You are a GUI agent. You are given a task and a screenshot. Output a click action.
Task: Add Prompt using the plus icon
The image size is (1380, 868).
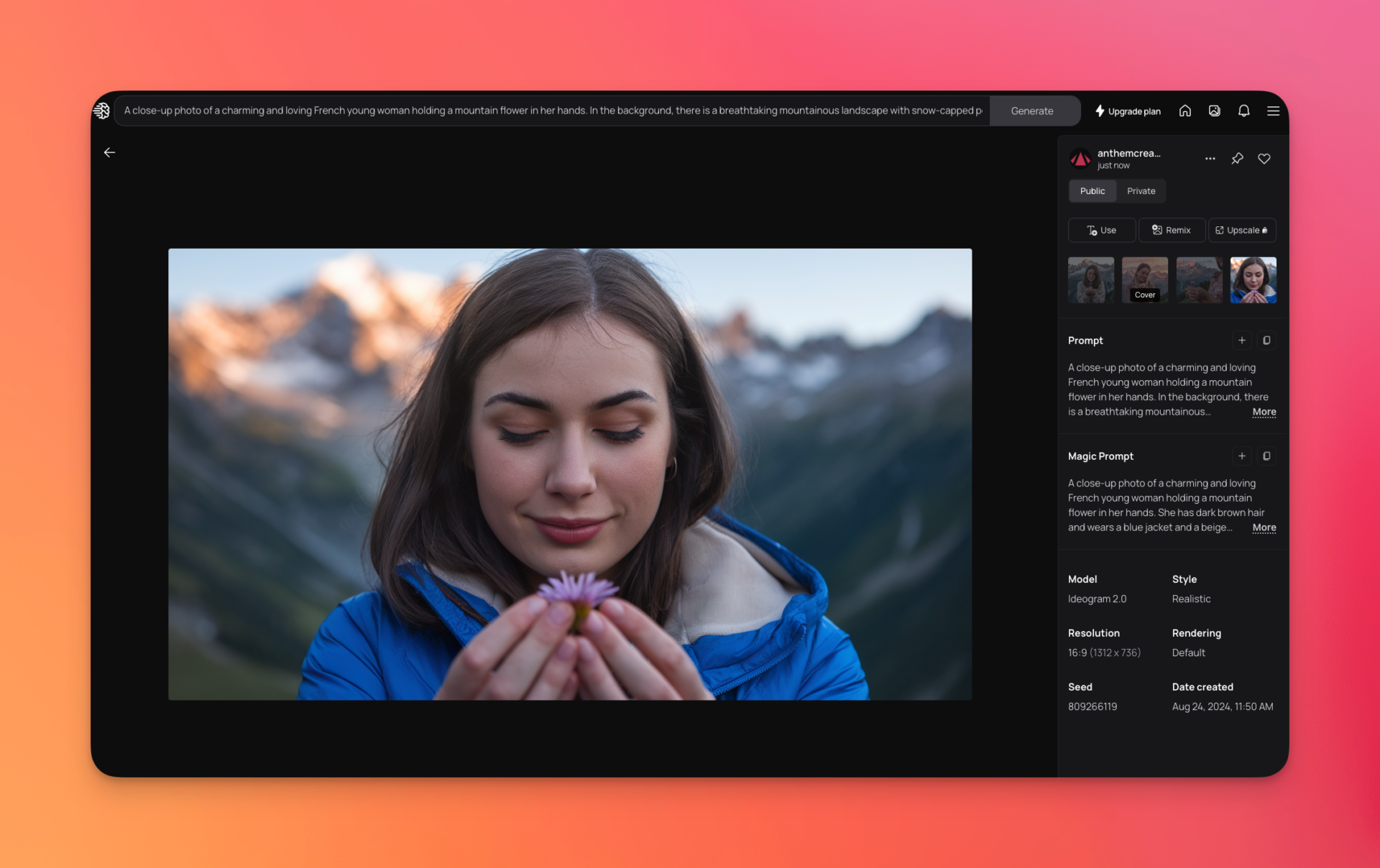pyautogui.click(x=1242, y=341)
